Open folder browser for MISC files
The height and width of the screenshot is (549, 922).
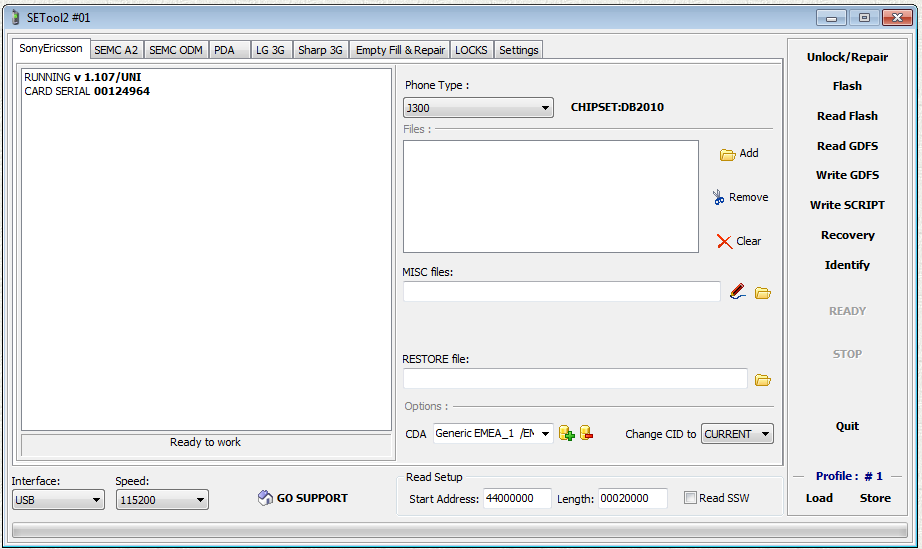point(763,293)
